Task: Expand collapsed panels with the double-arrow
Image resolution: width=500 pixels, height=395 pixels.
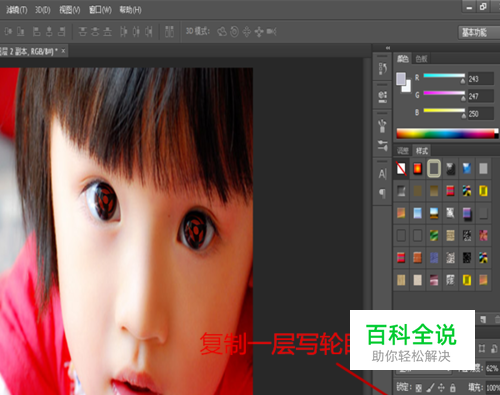Action: 388,48
